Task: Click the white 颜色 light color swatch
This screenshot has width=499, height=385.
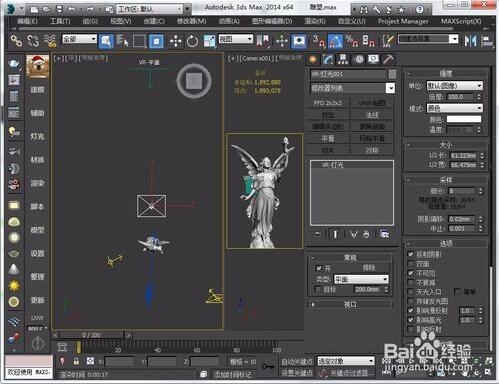Action: tap(464, 119)
